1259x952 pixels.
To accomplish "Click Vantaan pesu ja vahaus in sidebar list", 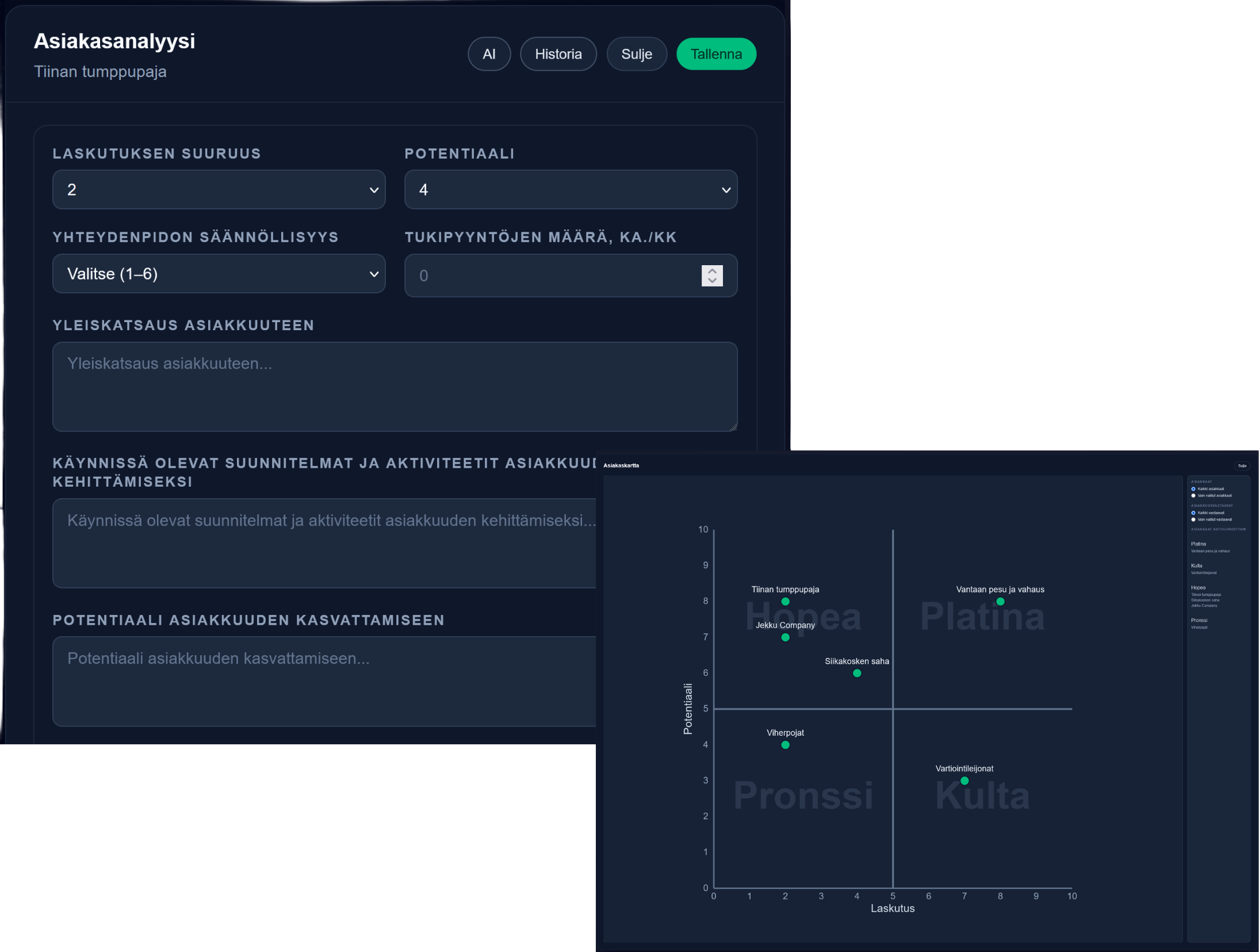I will [1211, 551].
